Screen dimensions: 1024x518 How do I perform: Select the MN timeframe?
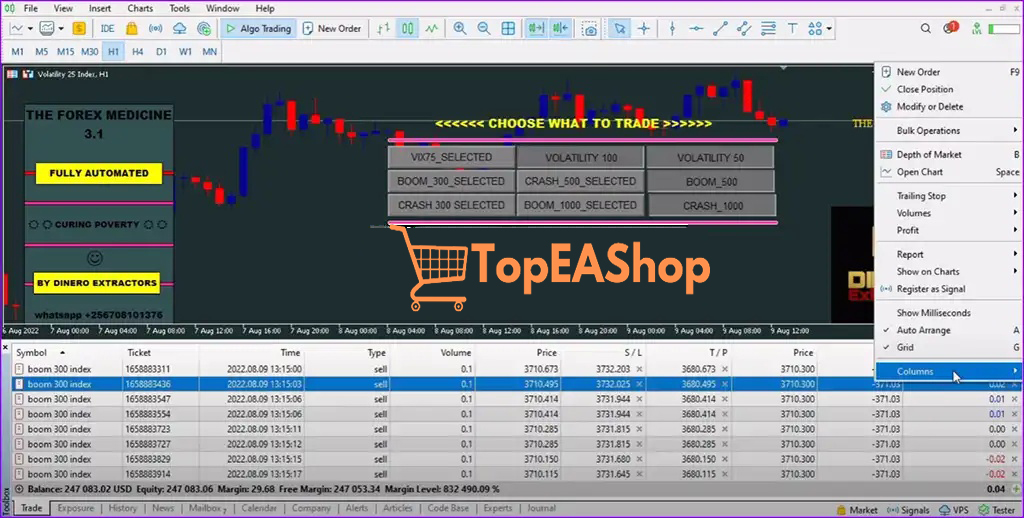[209, 52]
